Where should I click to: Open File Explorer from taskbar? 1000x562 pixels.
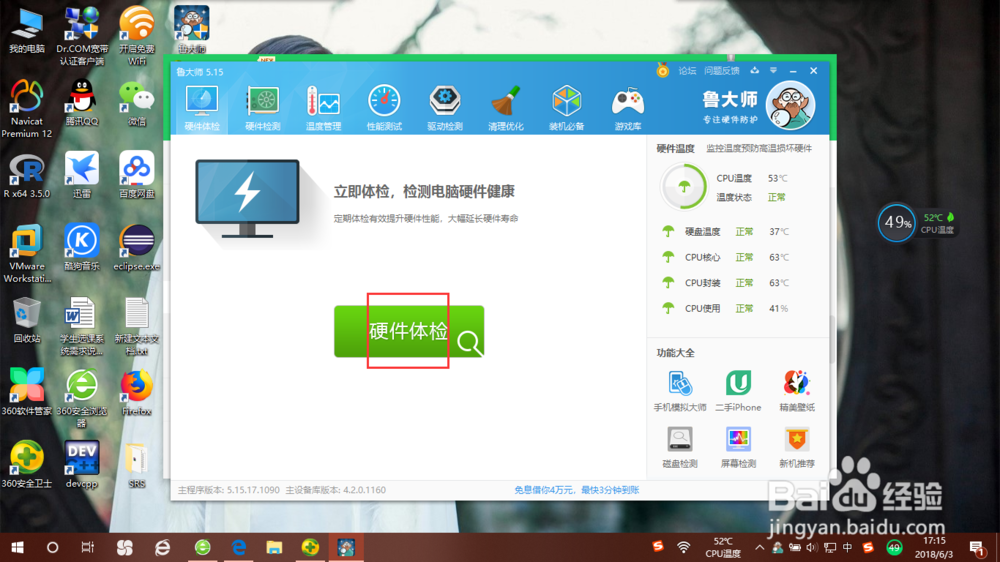tap(274, 547)
